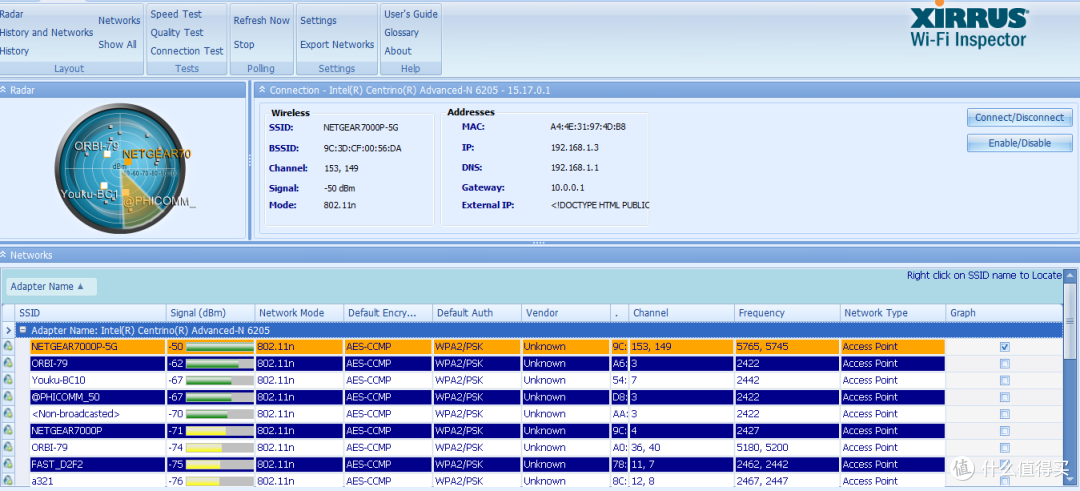Collapse the Radar panel chevron

pyautogui.click(x=3, y=90)
